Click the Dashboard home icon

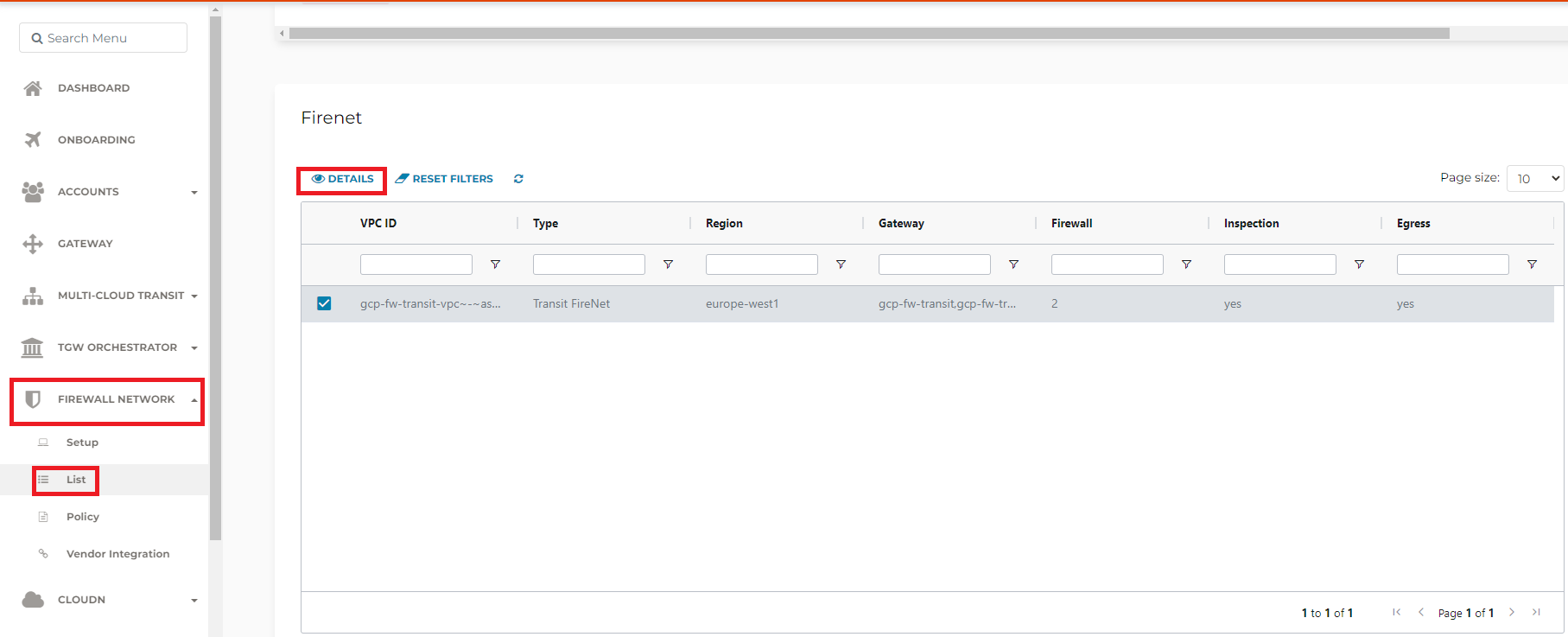33,88
